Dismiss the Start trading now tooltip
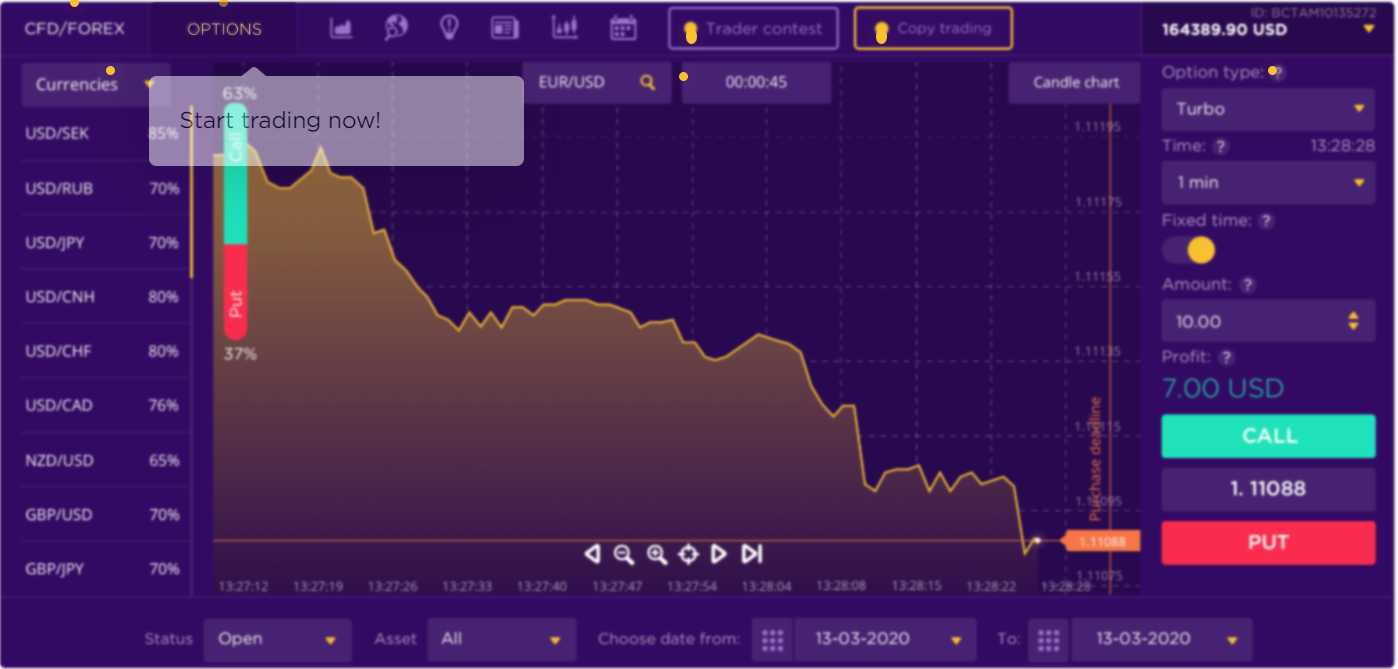Viewport: 1398px width, 669px height. coord(336,121)
